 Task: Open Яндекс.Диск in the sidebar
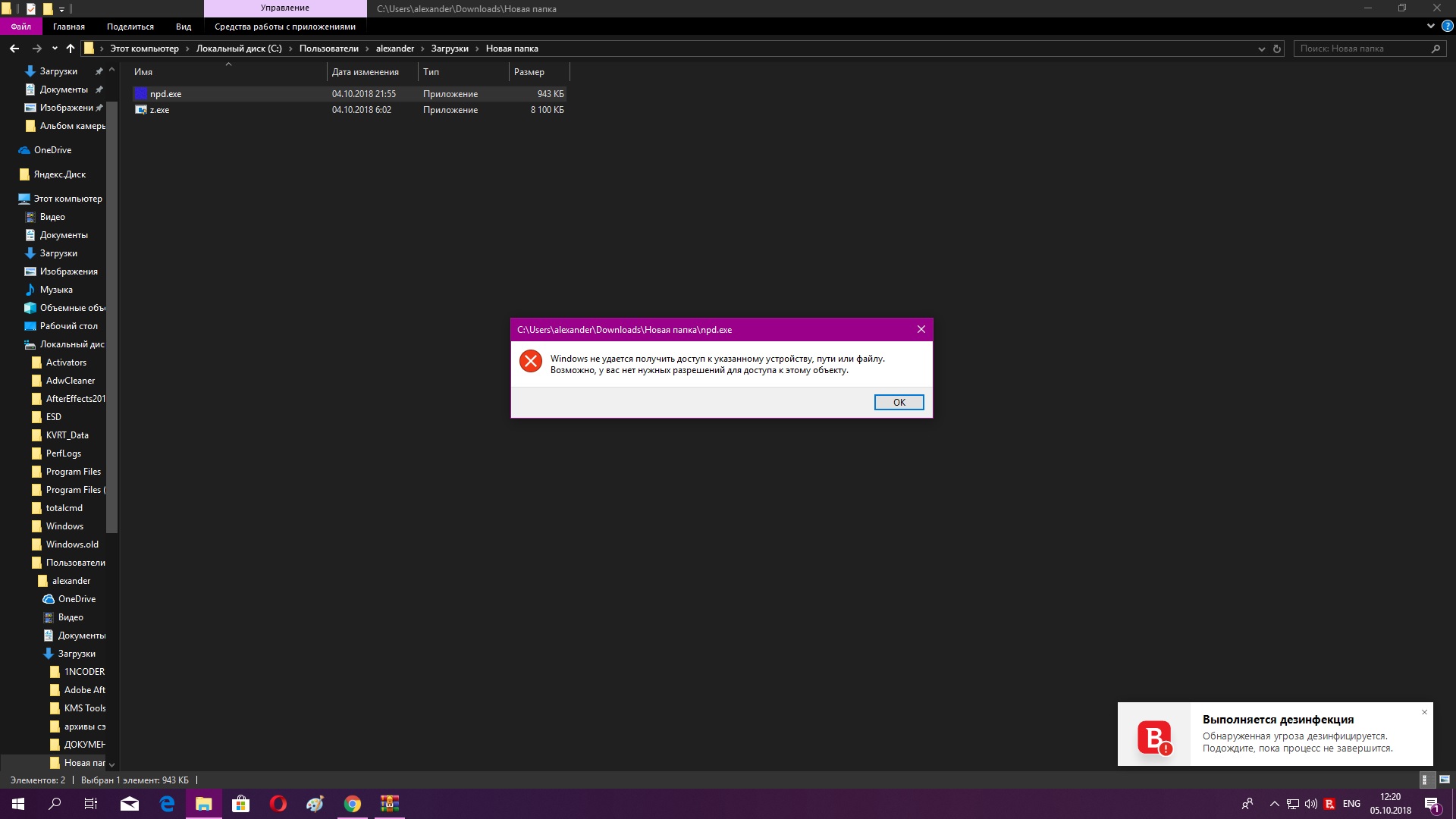point(59,174)
